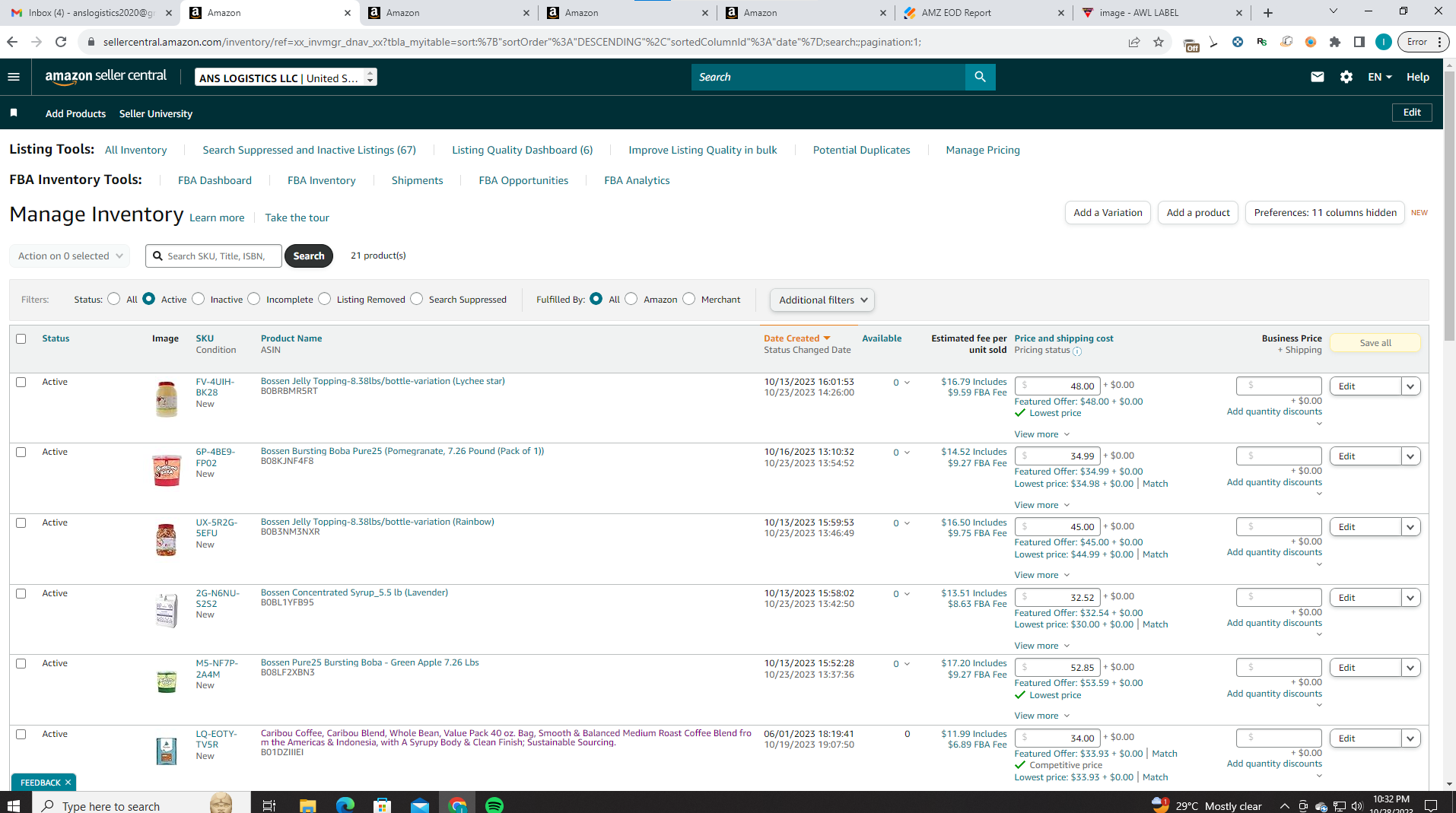Select the Search Suppressed radio button
The height and width of the screenshot is (813, 1456).
pos(417,299)
